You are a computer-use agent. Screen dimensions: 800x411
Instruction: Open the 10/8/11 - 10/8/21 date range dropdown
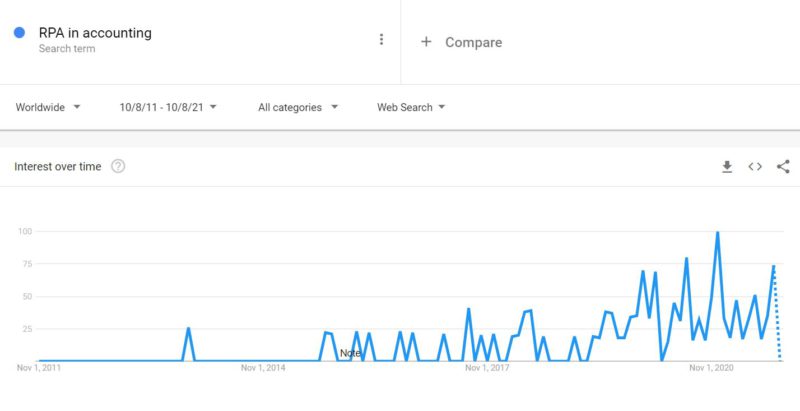pos(167,107)
